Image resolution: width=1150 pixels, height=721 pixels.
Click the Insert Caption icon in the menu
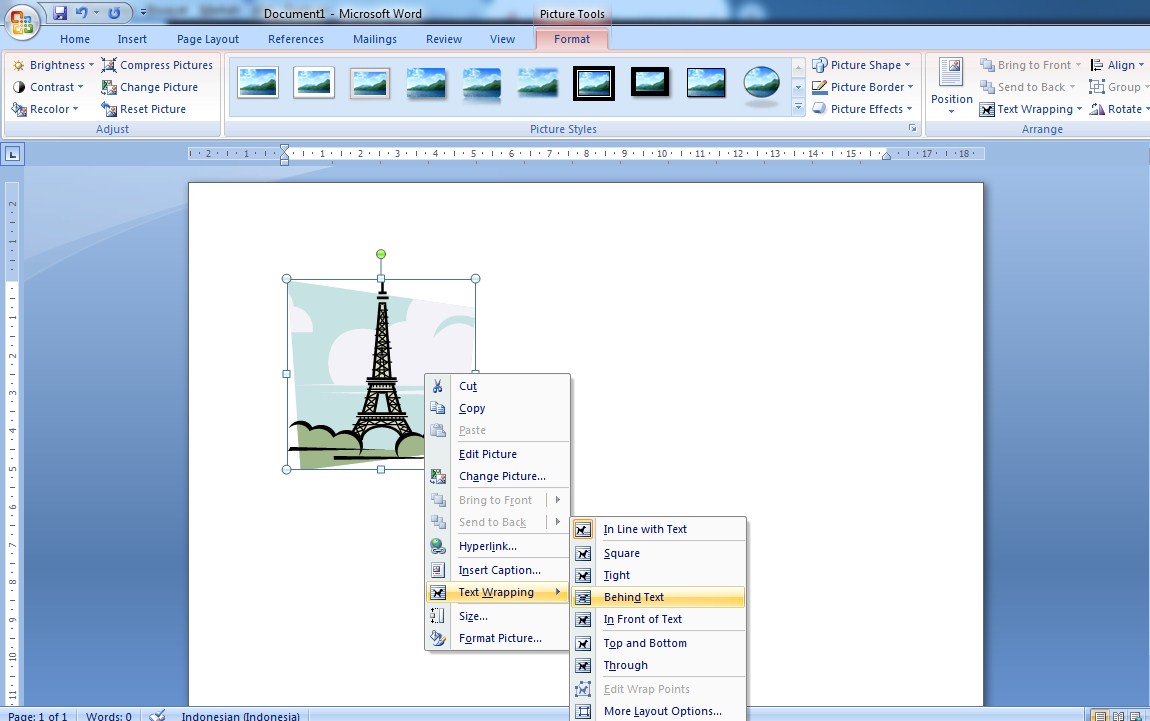click(438, 570)
